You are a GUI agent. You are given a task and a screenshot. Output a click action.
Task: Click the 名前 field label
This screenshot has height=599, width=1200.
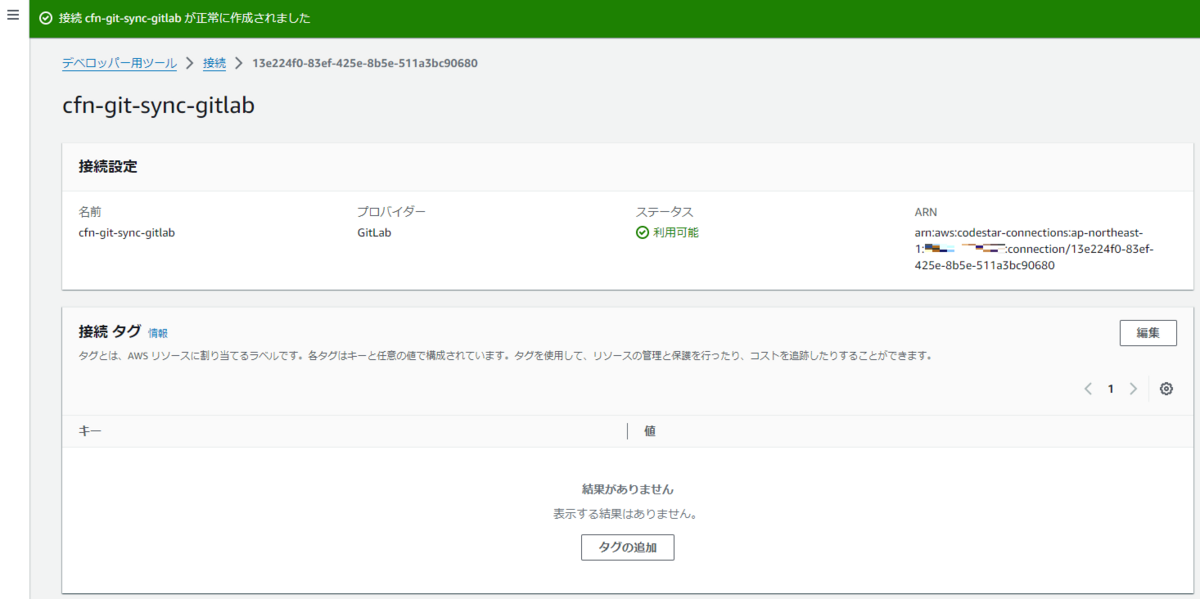(x=90, y=212)
